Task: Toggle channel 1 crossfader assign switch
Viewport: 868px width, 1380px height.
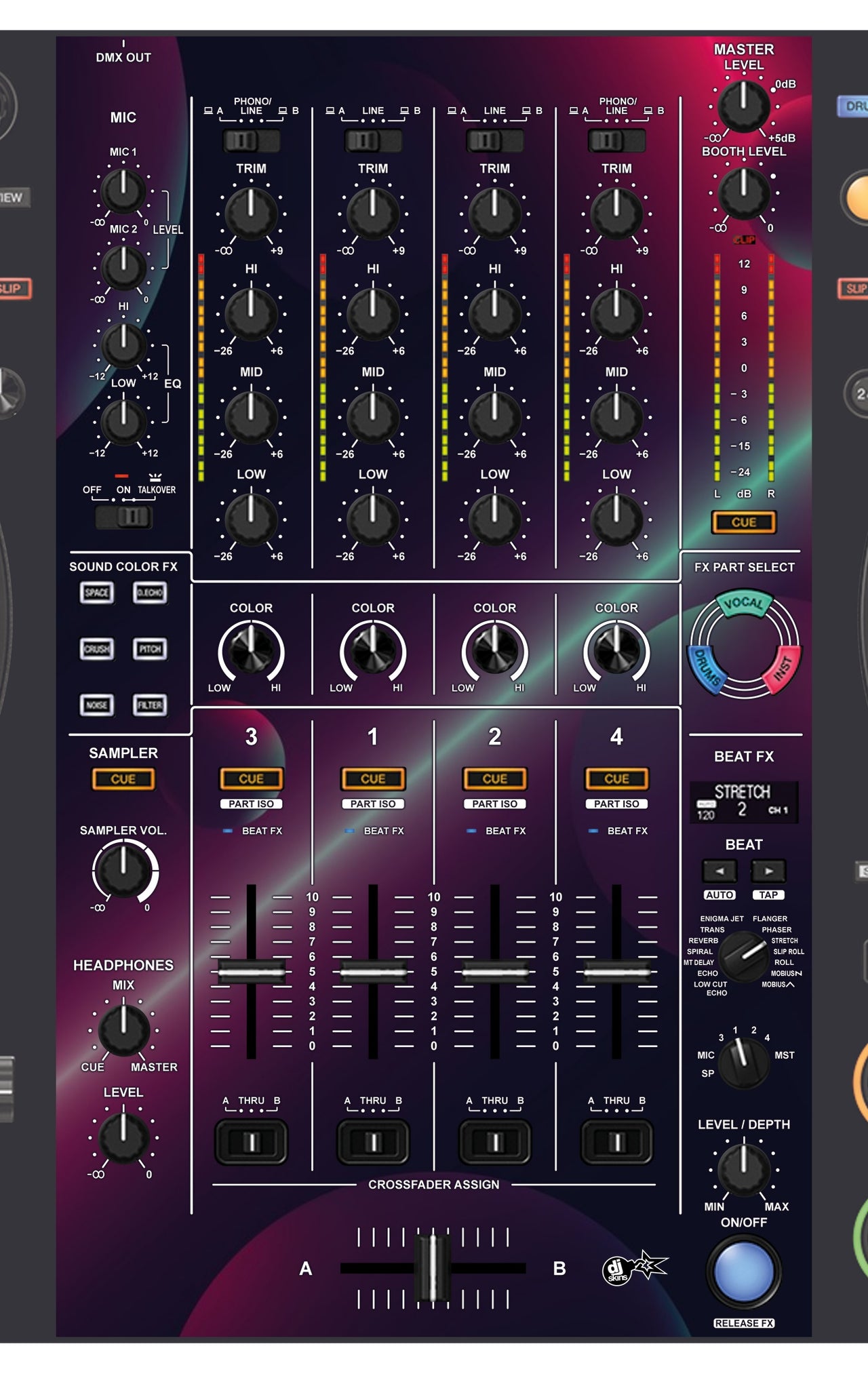Action: point(373,1142)
